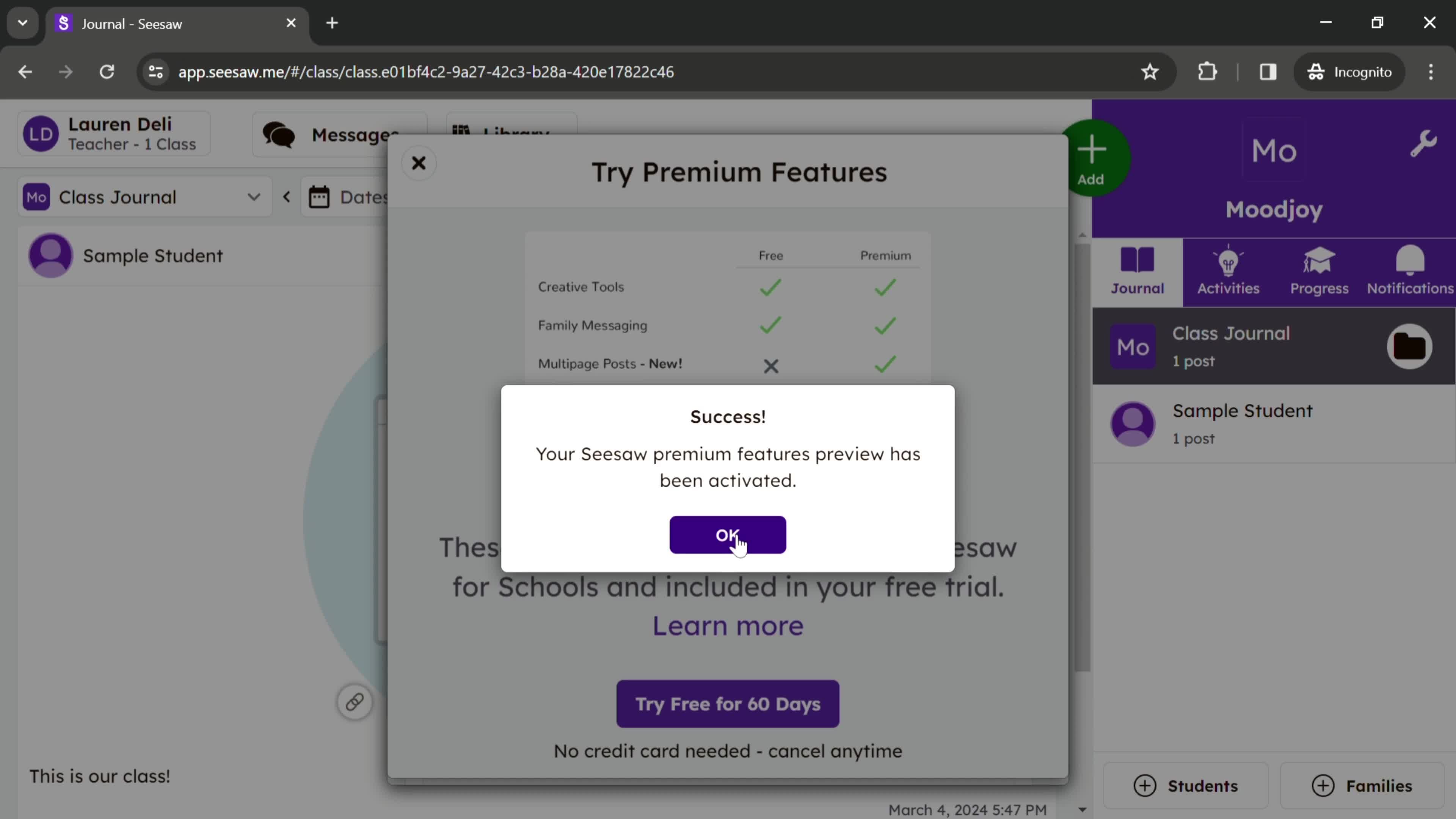1456x819 pixels.
Task: Click 'This is our class!' caption text
Action: [99, 776]
